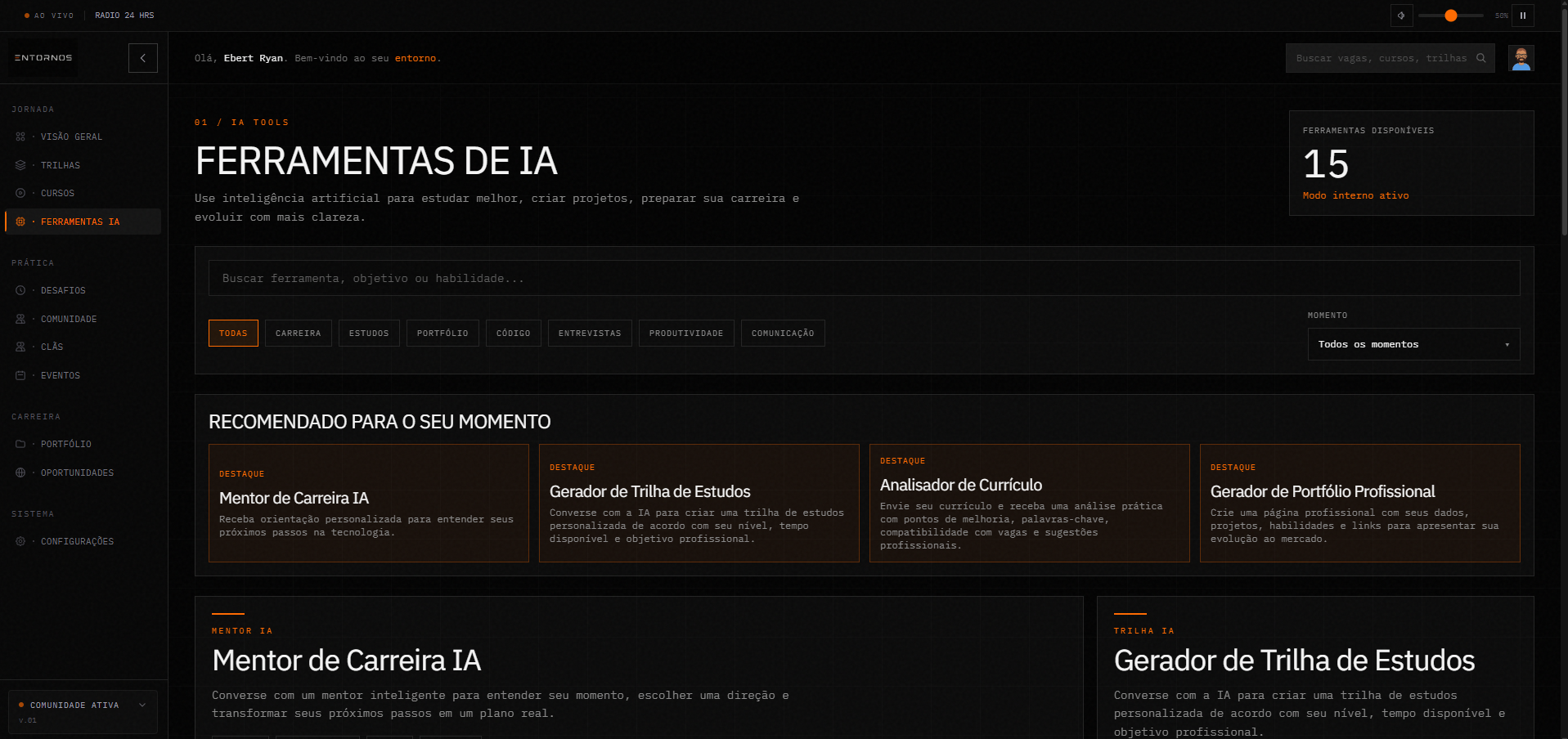The image size is (1568, 739).
Task: Collapse the sidebar with the chevron button
Action: (x=143, y=58)
